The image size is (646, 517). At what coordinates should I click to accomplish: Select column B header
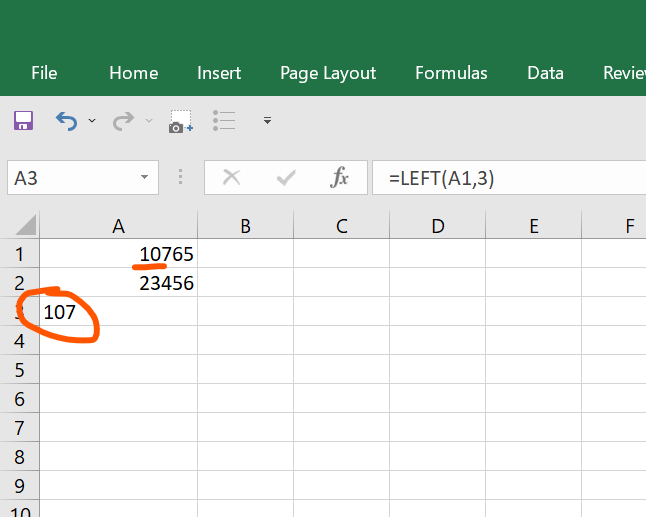coord(246,226)
